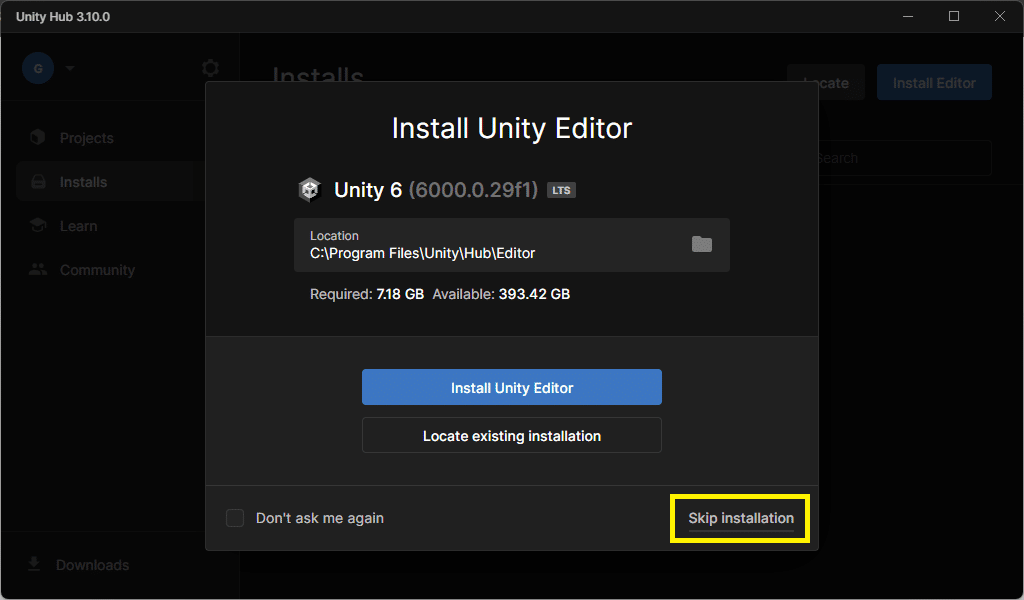Click the Downloads icon at bottom
The image size is (1024, 600).
coord(33,564)
